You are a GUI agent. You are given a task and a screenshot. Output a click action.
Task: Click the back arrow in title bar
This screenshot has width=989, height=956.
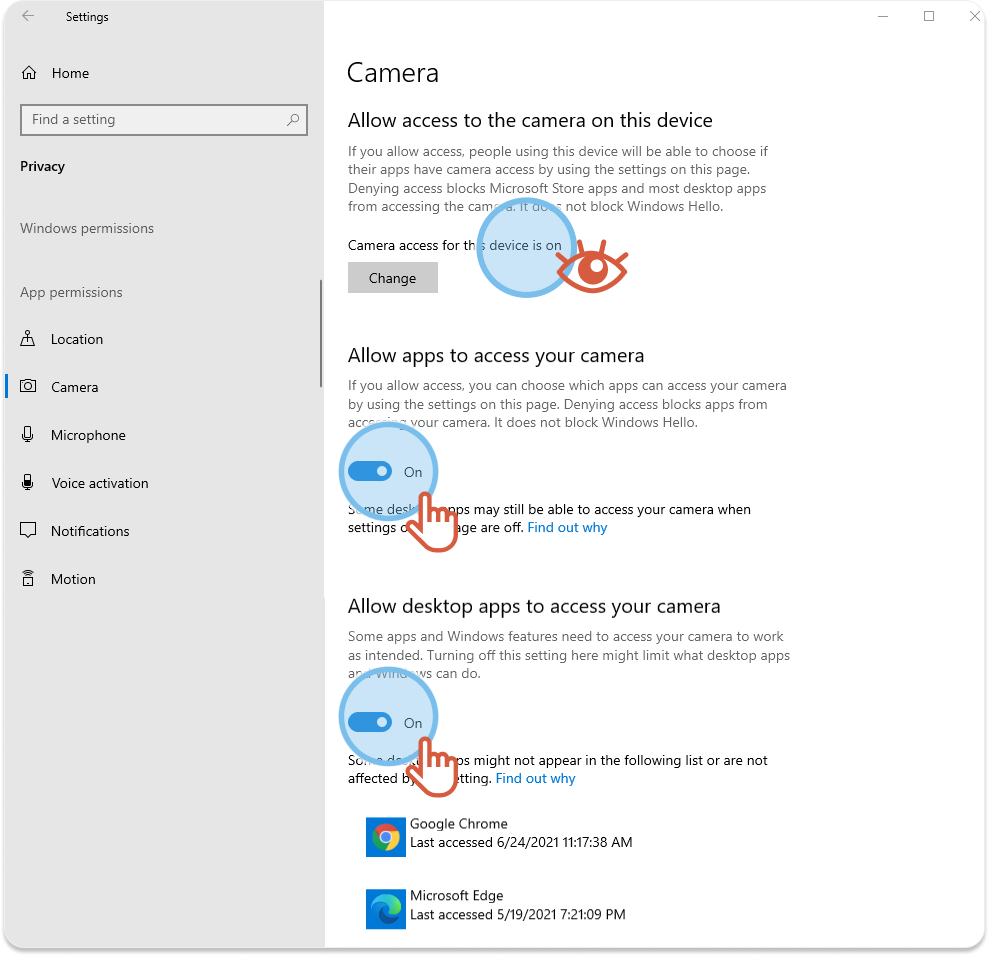[28, 17]
